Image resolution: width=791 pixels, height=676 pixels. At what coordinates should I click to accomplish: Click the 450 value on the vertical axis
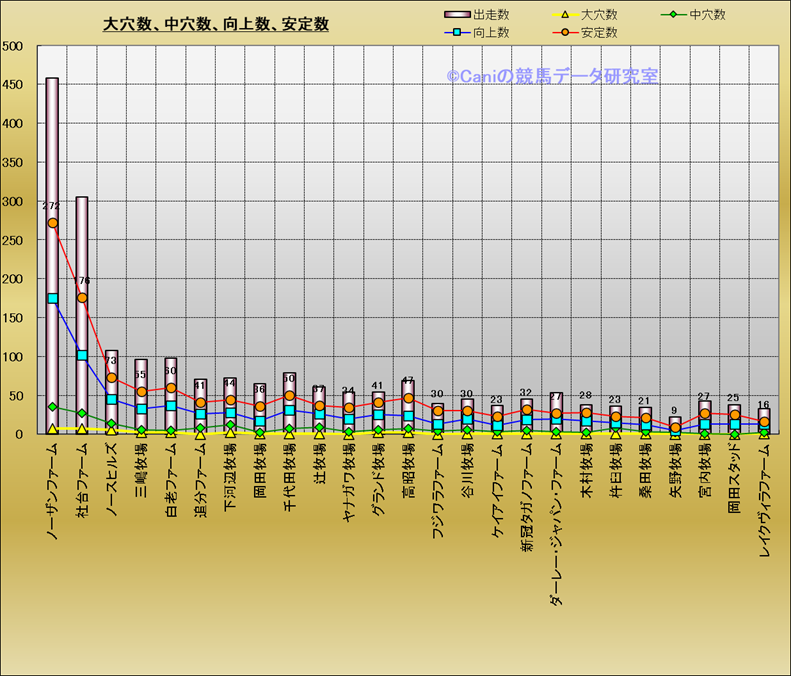14,85
